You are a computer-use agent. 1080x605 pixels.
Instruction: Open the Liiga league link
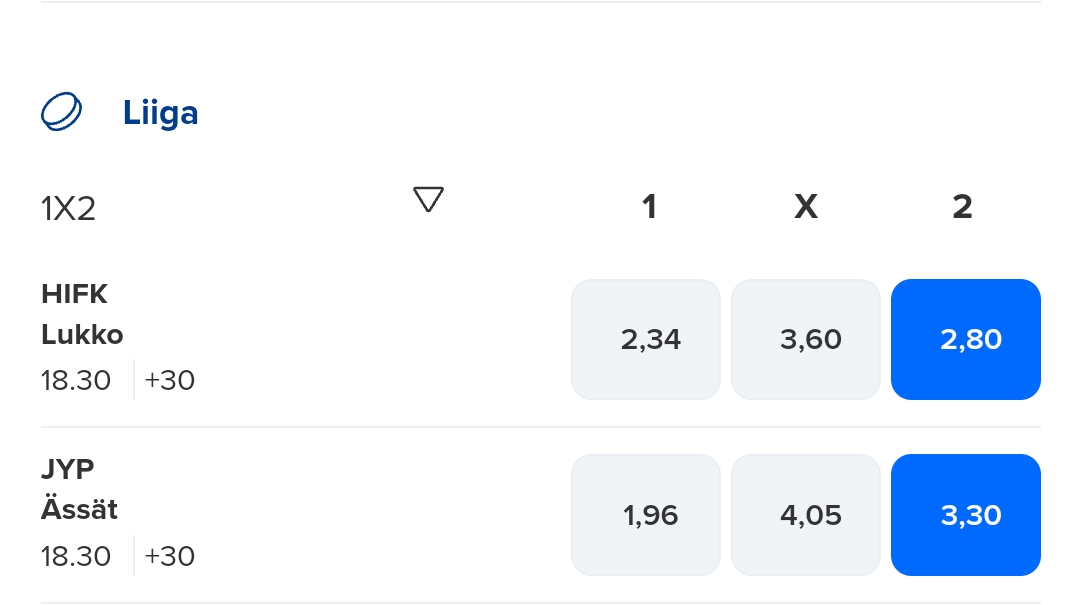tap(160, 113)
